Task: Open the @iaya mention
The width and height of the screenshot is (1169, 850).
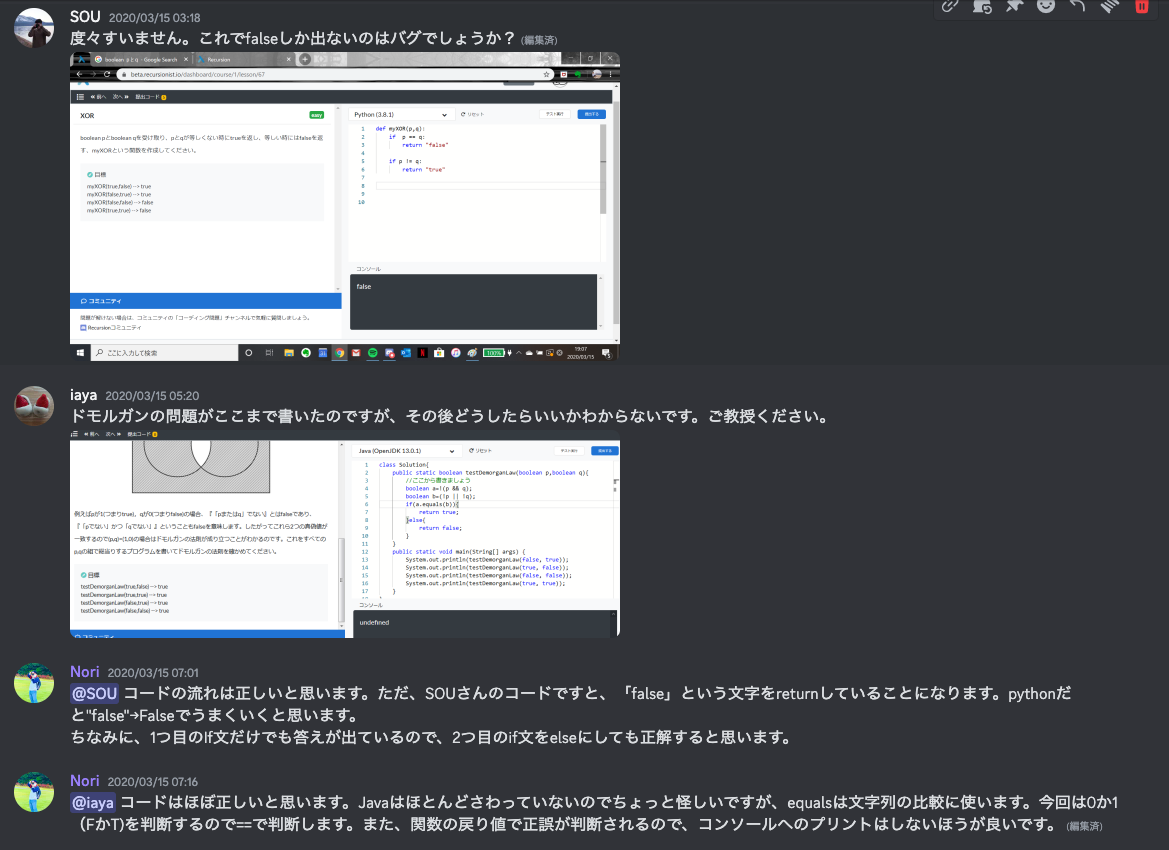Action: click(94, 801)
